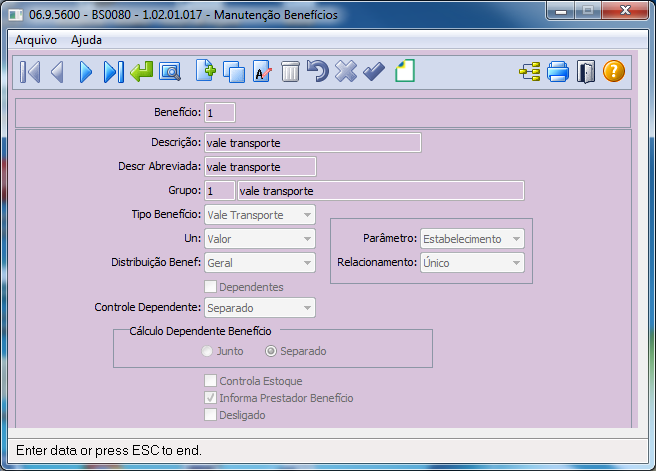The height and width of the screenshot is (471, 656).
Task: Open help with orange question icon
Action: [x=614, y=71]
